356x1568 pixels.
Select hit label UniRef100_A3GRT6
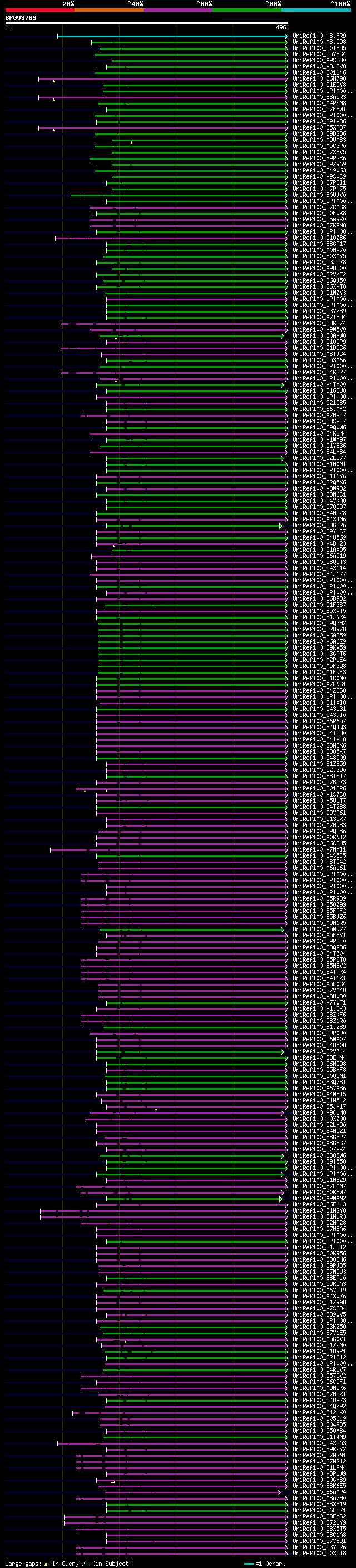(319, 654)
